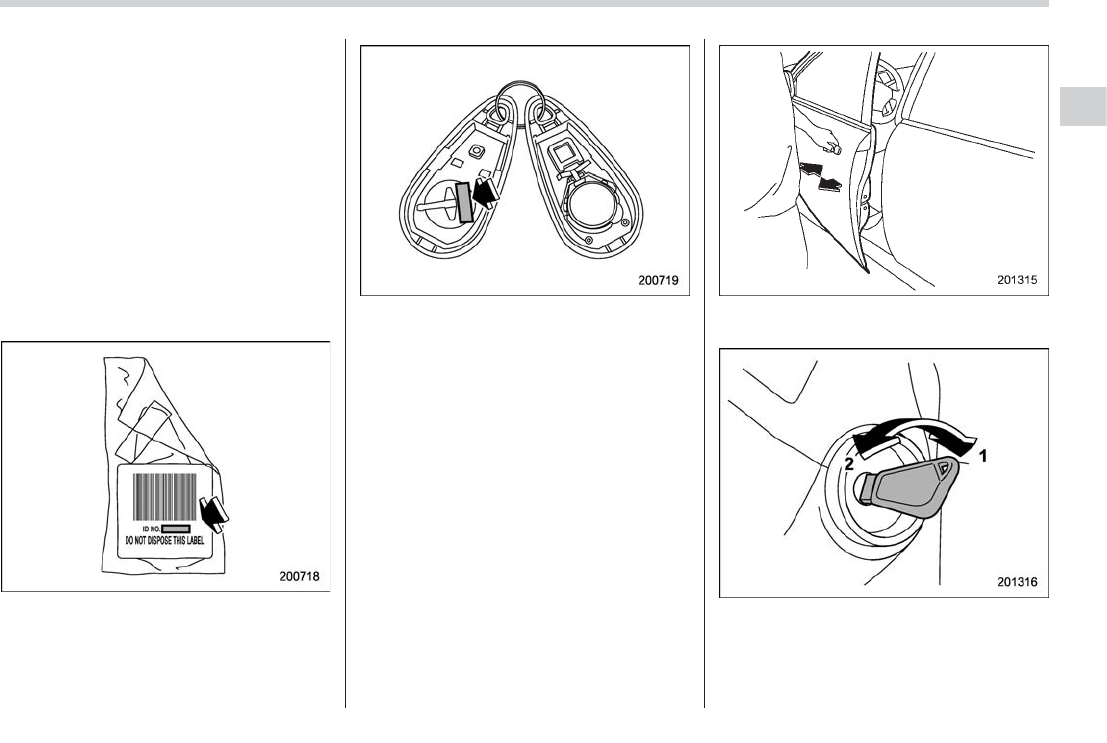The height and width of the screenshot is (743, 1107).
Task: Click the gray section tab at page edge
Action: (1083, 107)
